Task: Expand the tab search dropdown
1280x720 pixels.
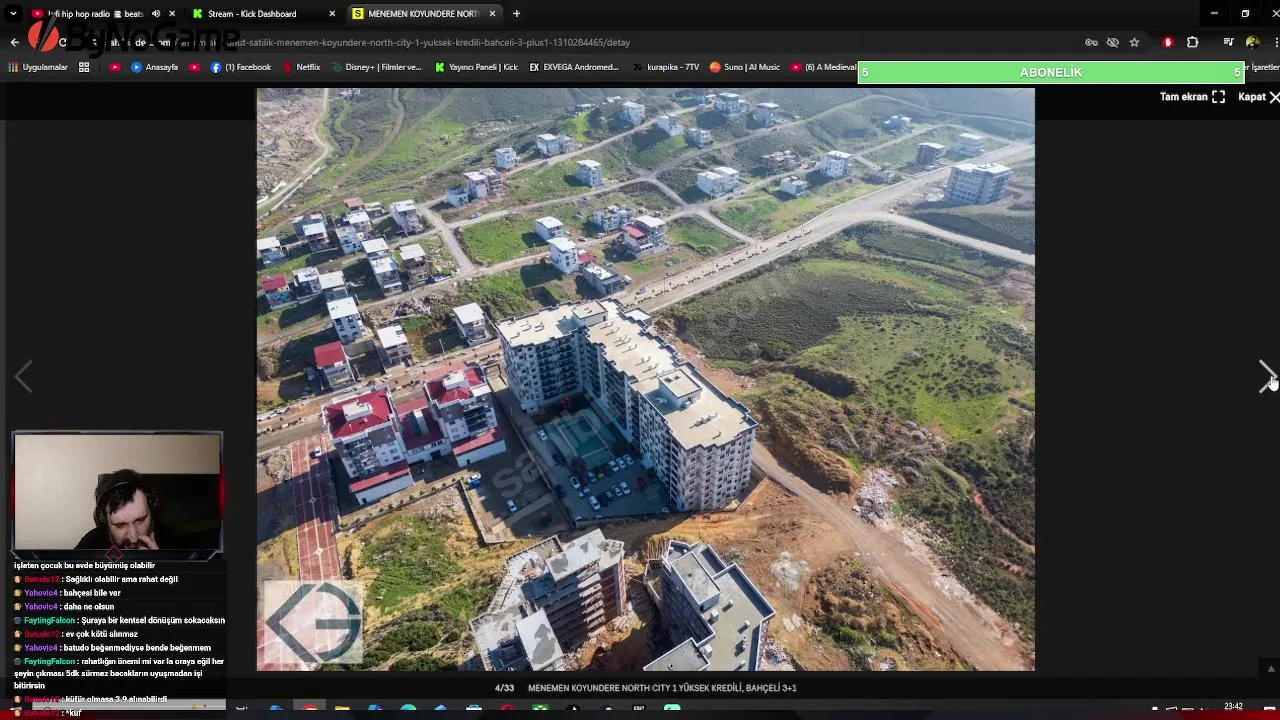Action: pos(13,14)
